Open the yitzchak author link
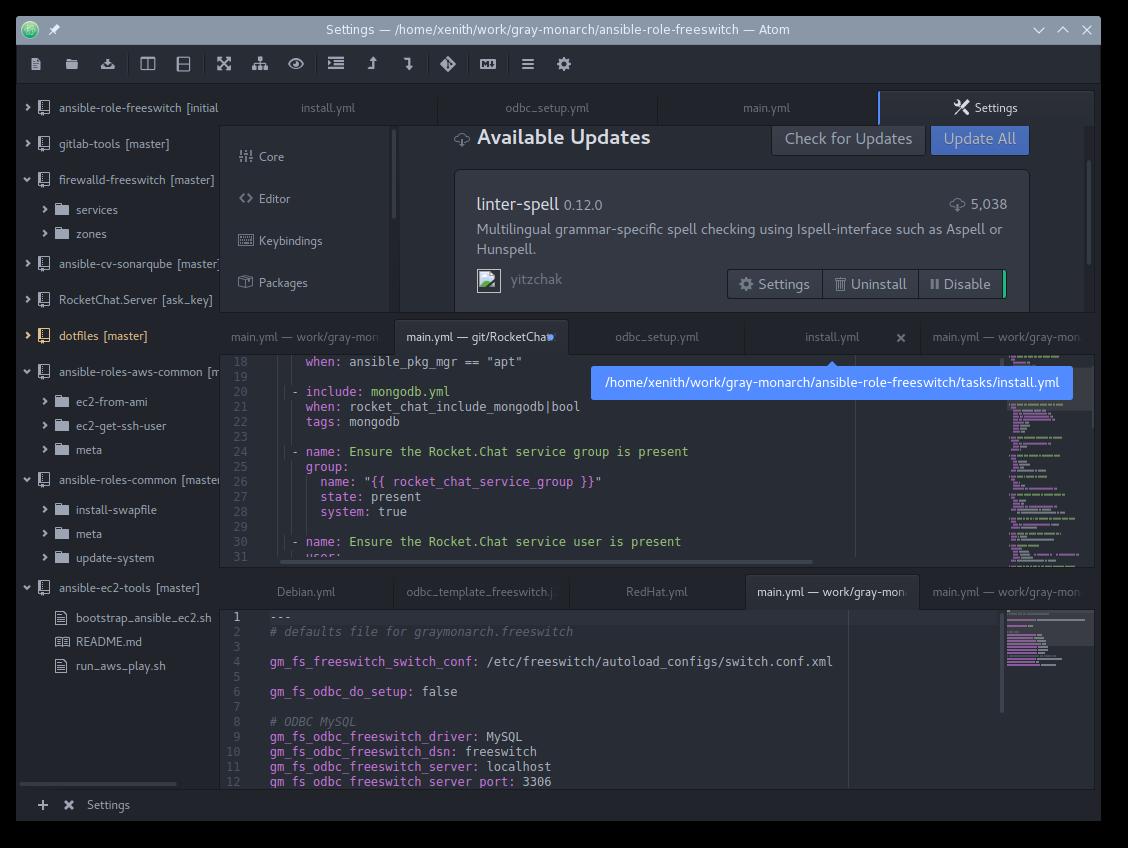Image resolution: width=1128 pixels, height=848 pixels. click(536, 279)
